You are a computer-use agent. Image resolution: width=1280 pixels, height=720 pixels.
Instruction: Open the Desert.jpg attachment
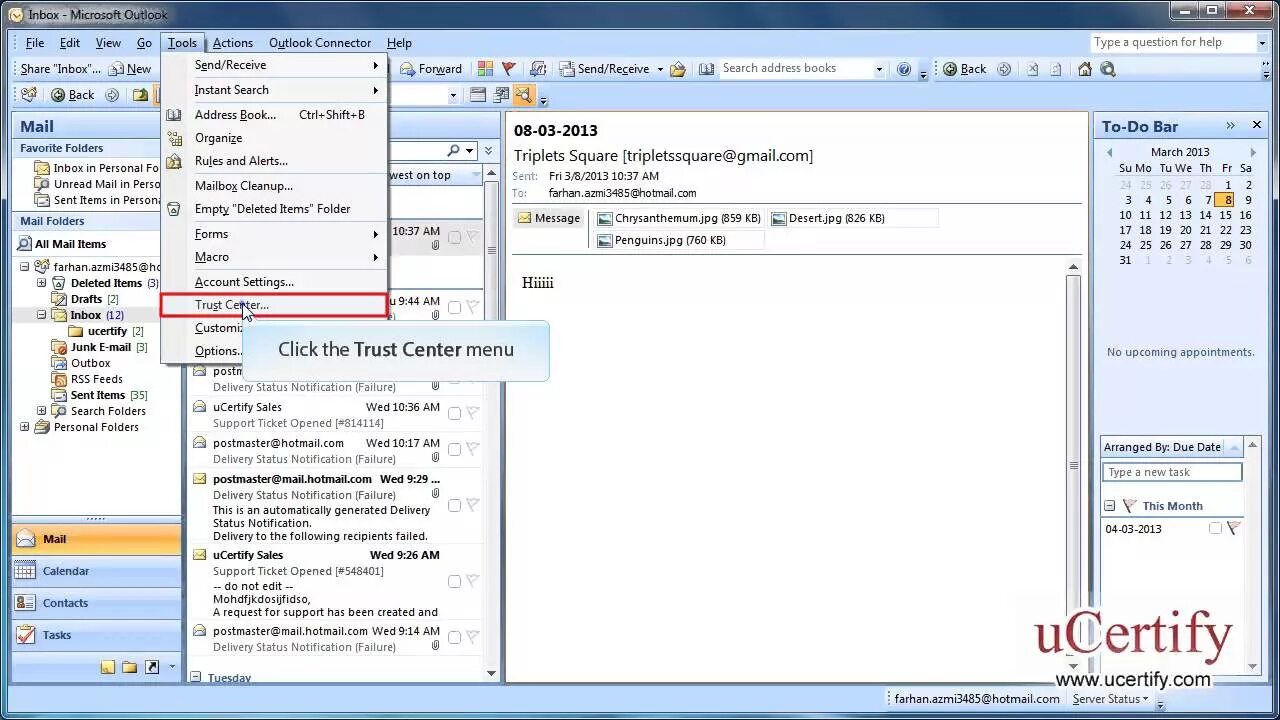coord(826,218)
